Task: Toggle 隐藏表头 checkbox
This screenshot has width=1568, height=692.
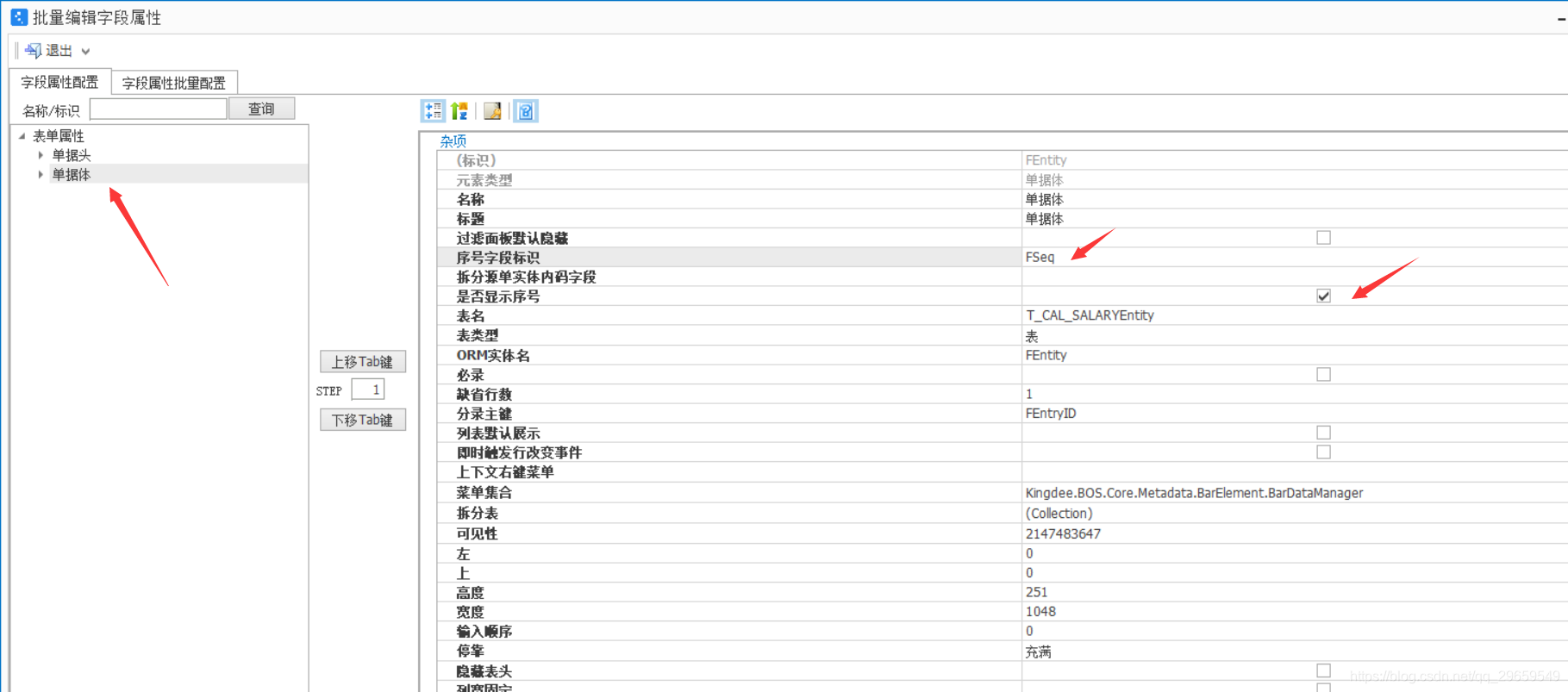Action: coord(1323,670)
